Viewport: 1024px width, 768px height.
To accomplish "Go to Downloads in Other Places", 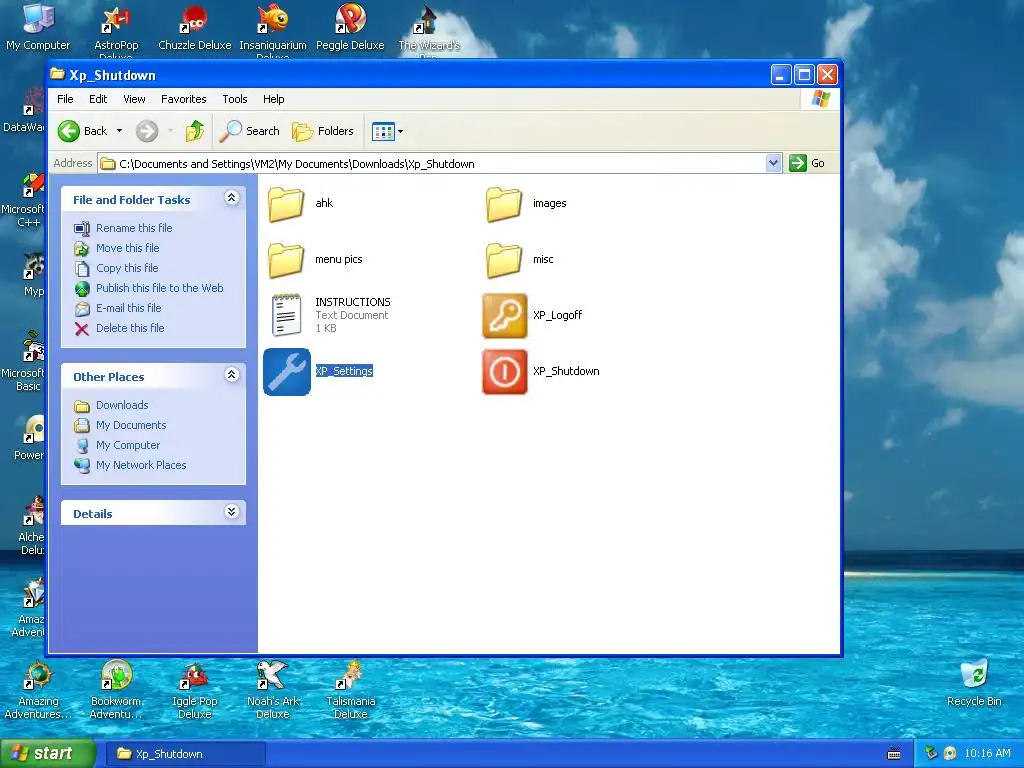I will click(x=122, y=406).
